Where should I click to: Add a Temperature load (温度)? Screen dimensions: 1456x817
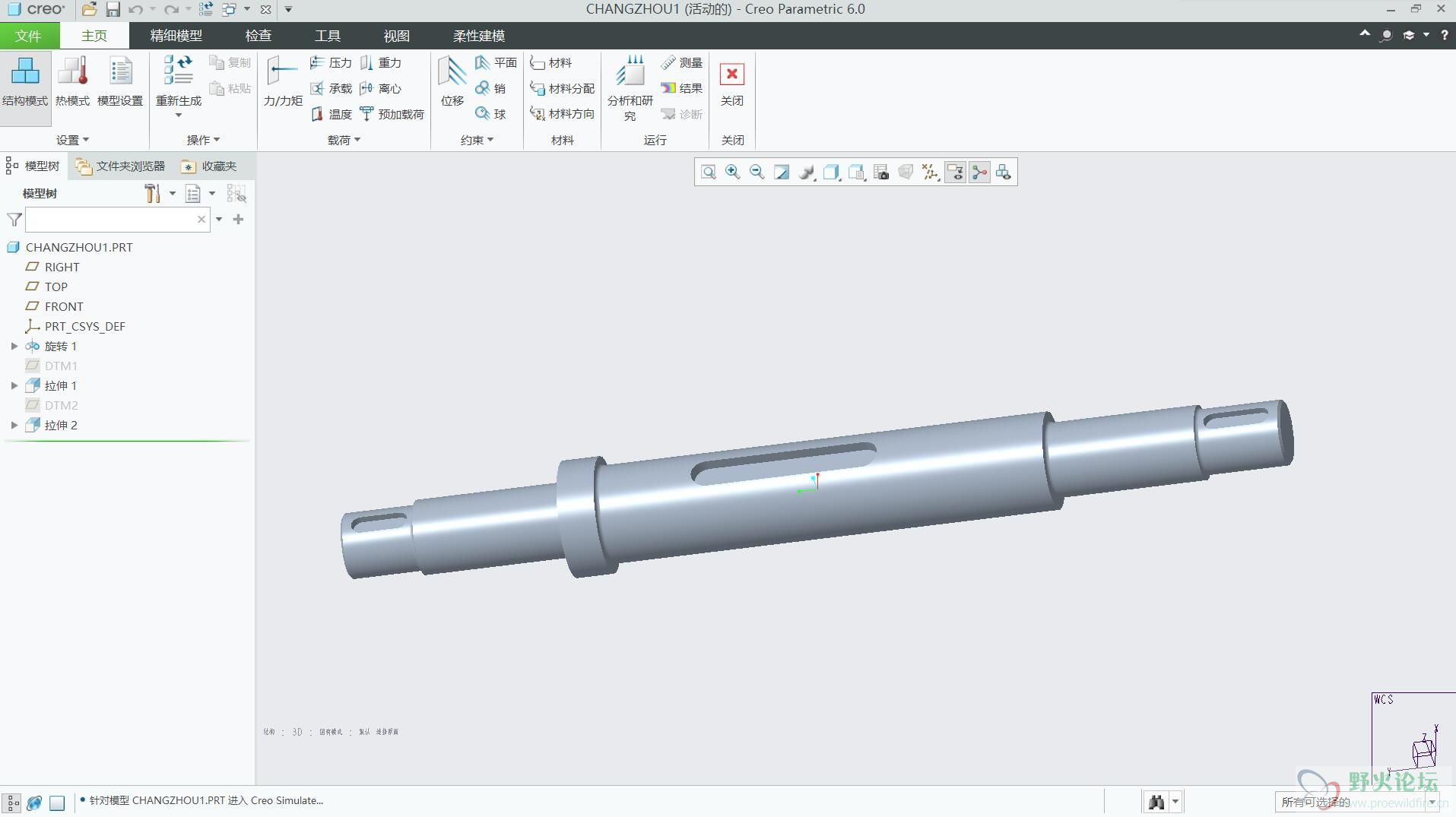(x=331, y=114)
